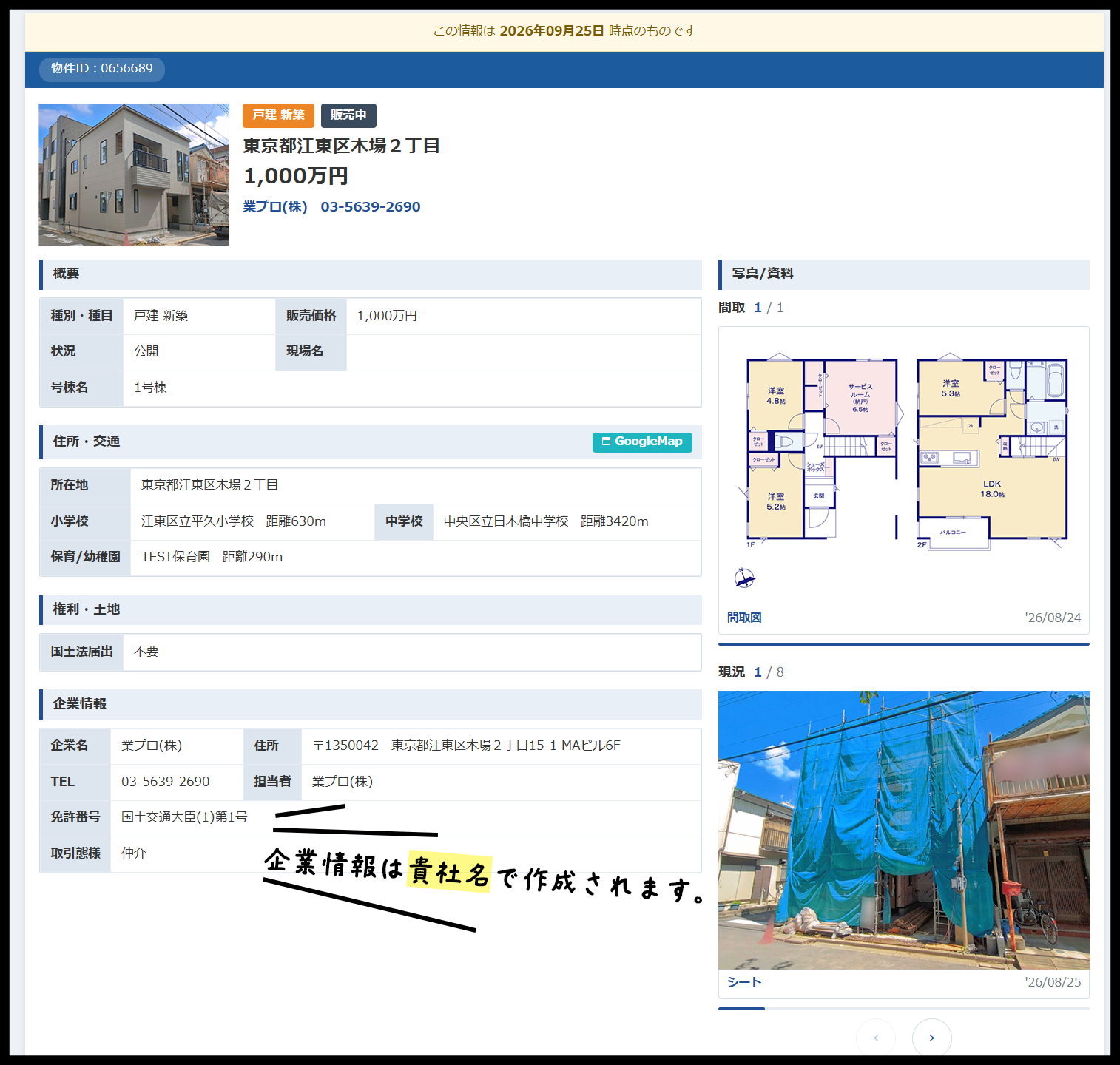Click the 業プロ(株) company link in header
Viewport: 1120px width, 1065px height.
pyautogui.click(x=275, y=207)
